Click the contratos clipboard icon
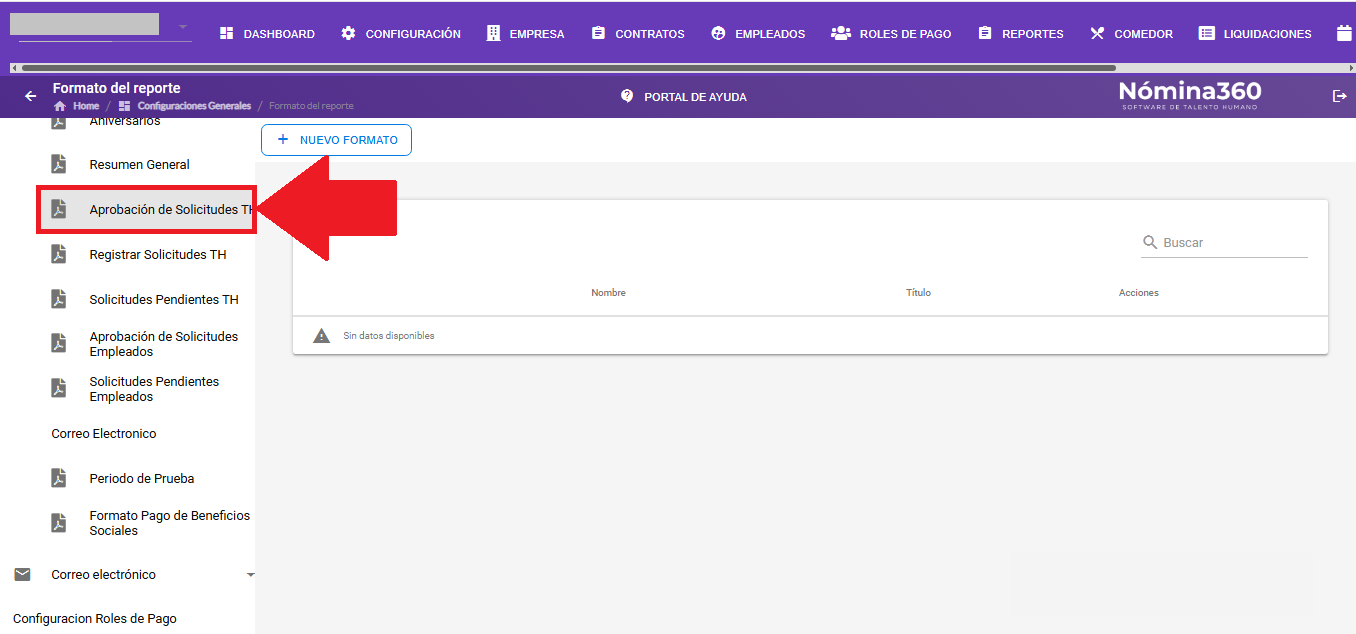The image size is (1356, 634). 598,34
